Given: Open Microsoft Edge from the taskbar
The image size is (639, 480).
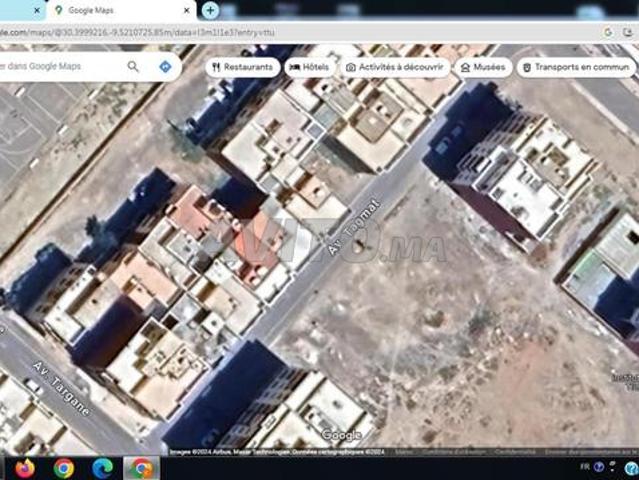Looking at the screenshot, I should click(102, 469).
